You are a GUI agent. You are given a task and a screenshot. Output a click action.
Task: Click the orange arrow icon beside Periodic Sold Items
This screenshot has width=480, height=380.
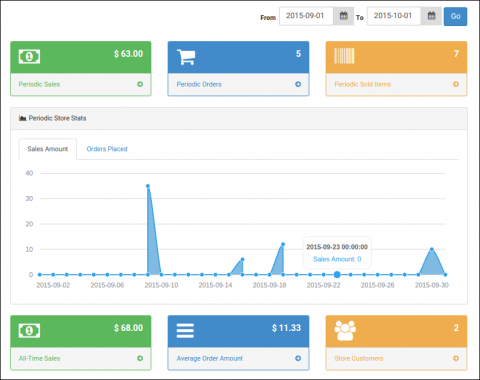click(x=456, y=84)
